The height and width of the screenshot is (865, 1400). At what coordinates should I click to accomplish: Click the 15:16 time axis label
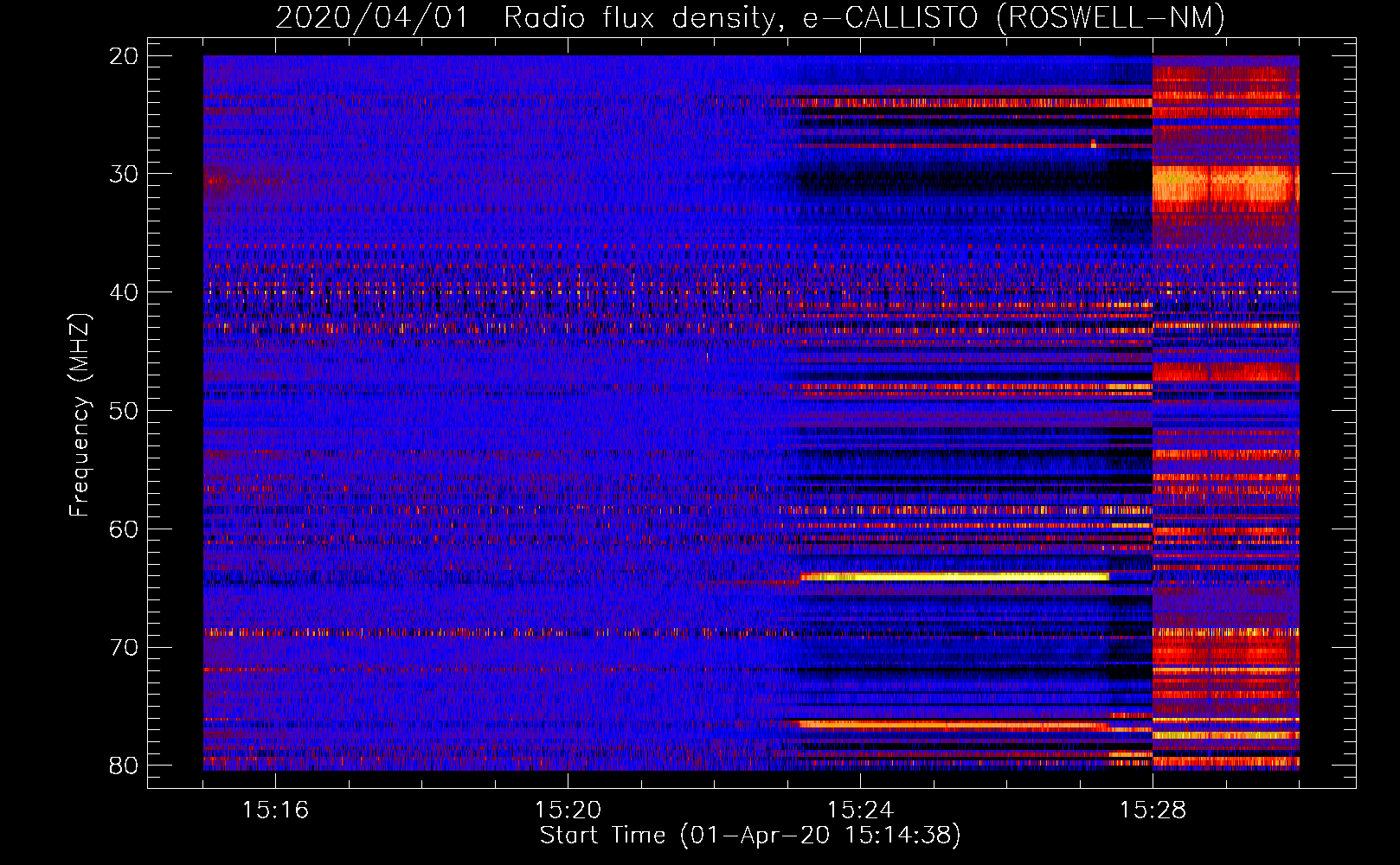275,811
